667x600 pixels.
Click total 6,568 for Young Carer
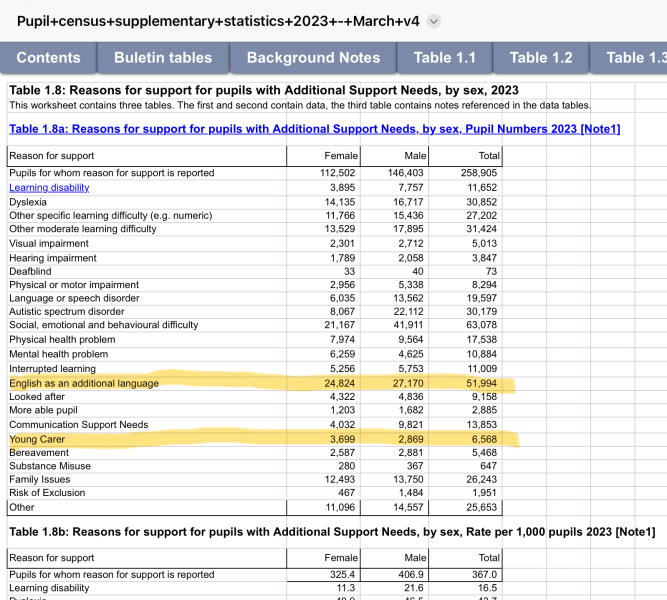pyautogui.click(x=485, y=439)
